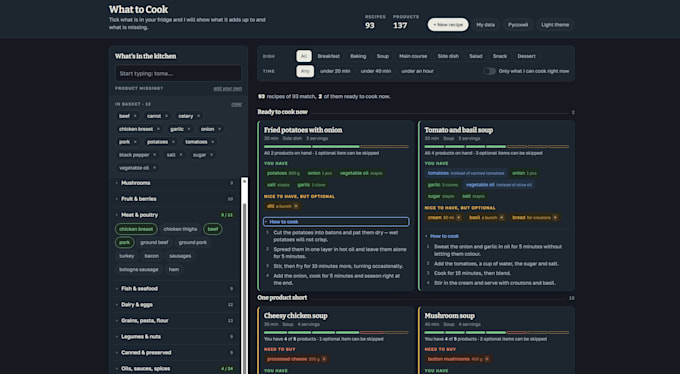Select the bacon product chip
Image resolution: width=680 pixels, height=374 pixels.
(152, 256)
